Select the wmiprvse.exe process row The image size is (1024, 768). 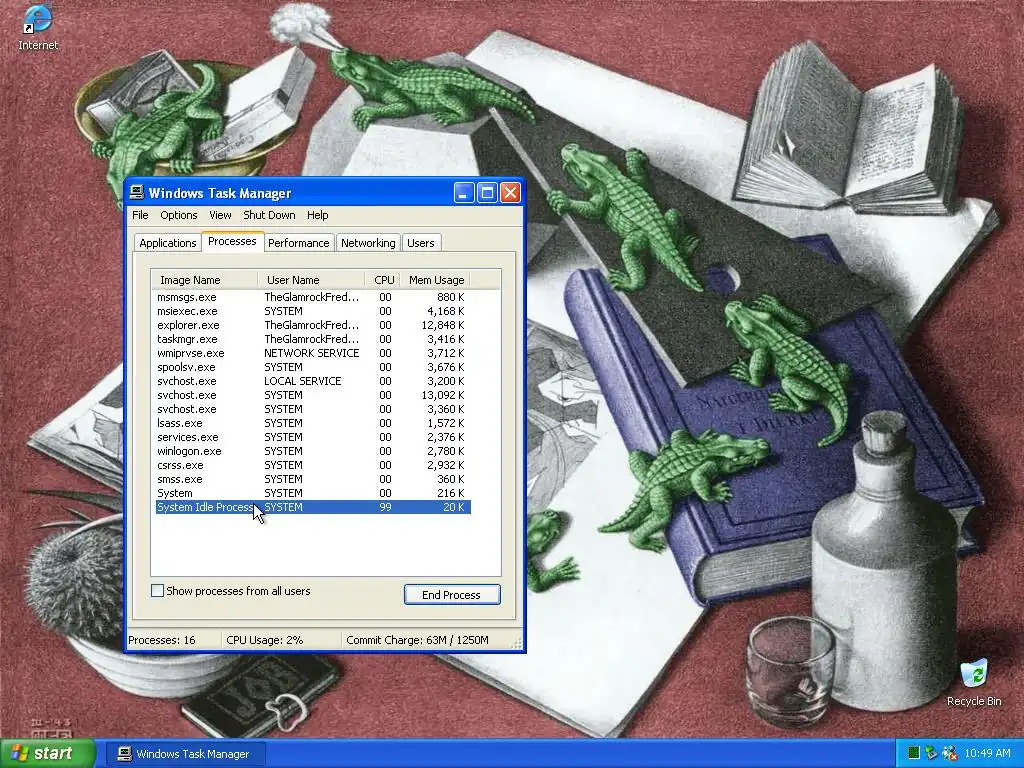pos(313,353)
